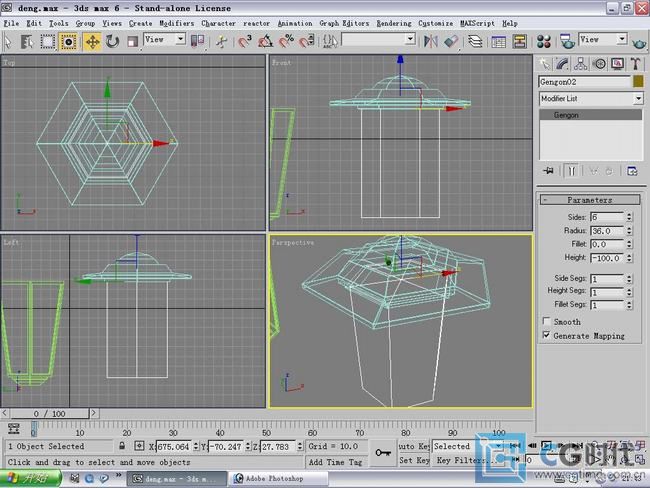Switch to Utilities command panel tab

[x=635, y=64]
